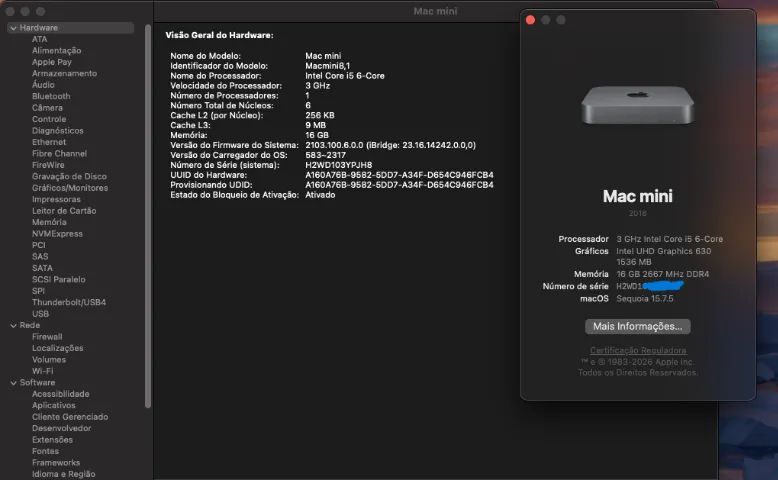This screenshot has height=480, width=778.
Task: Collapse the Hardware section chevron
Action: [x=13, y=28]
